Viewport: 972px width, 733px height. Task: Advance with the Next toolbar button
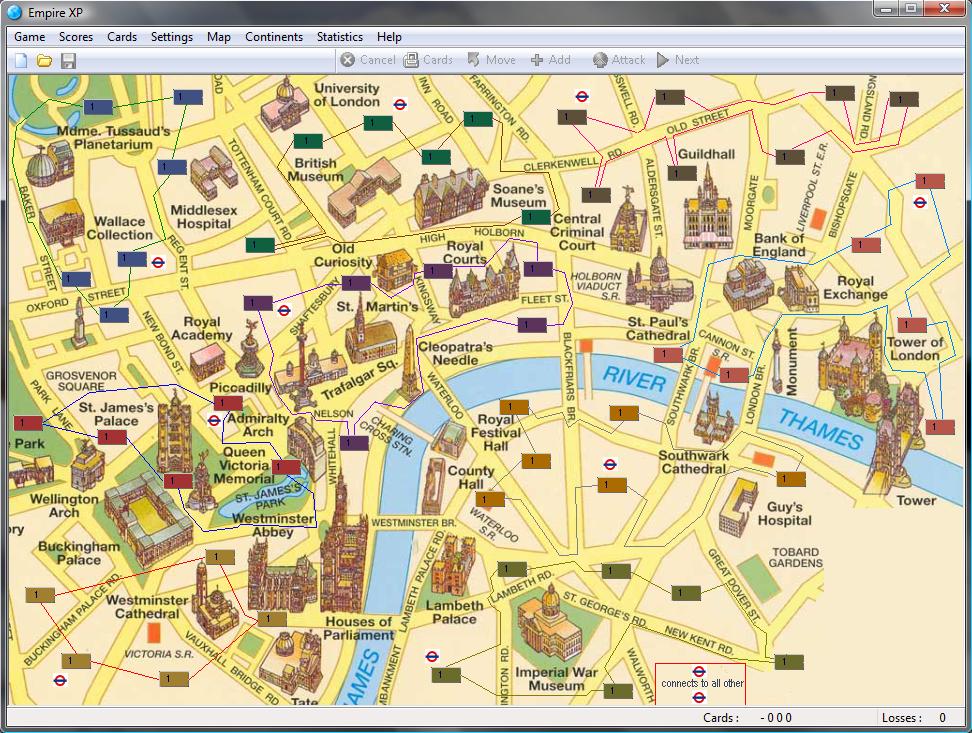tap(678, 60)
